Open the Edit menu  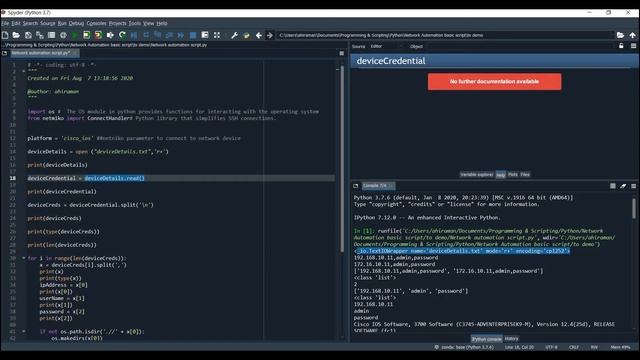[16, 23]
